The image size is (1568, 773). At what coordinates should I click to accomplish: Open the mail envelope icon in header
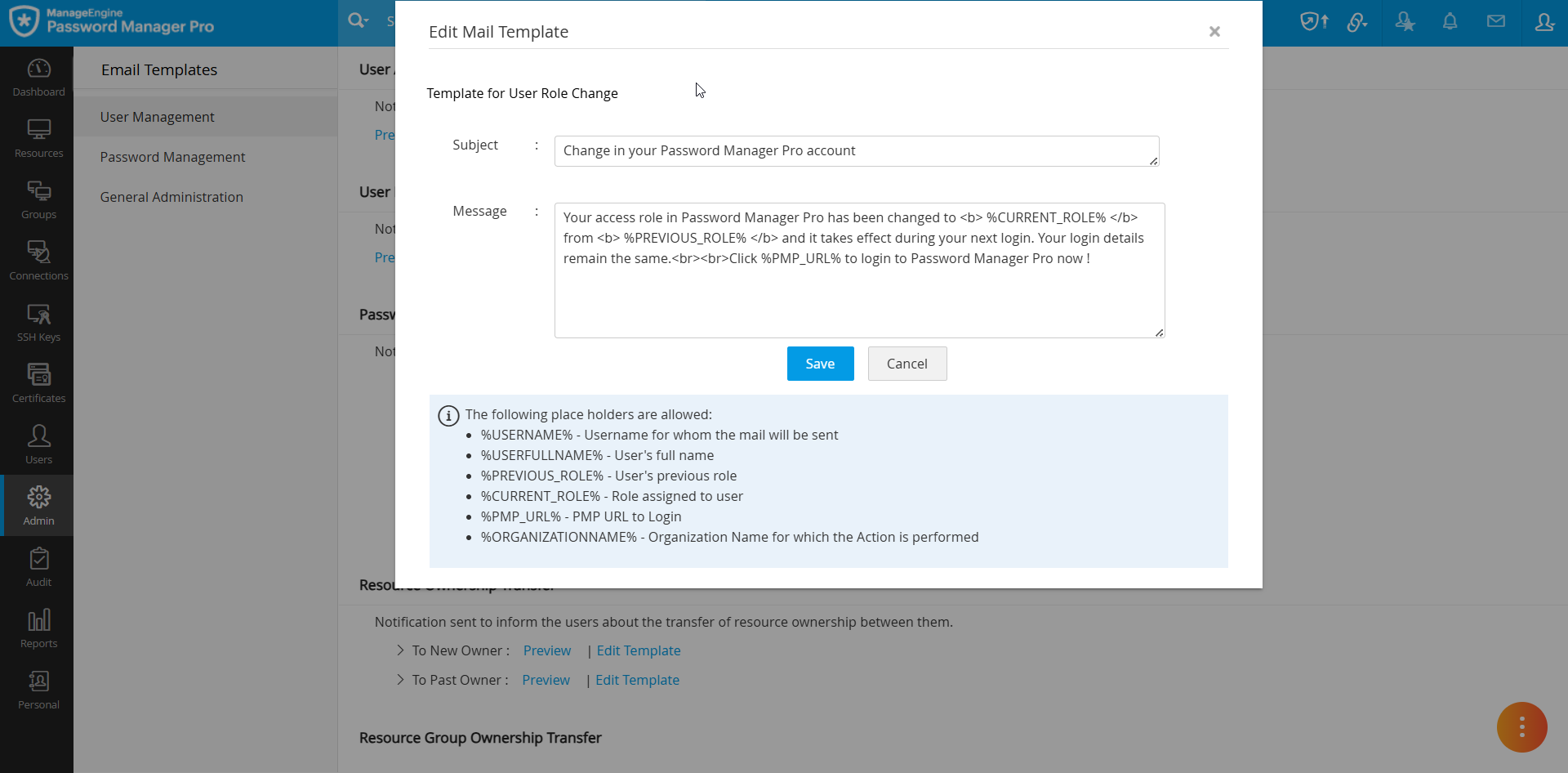click(x=1495, y=22)
